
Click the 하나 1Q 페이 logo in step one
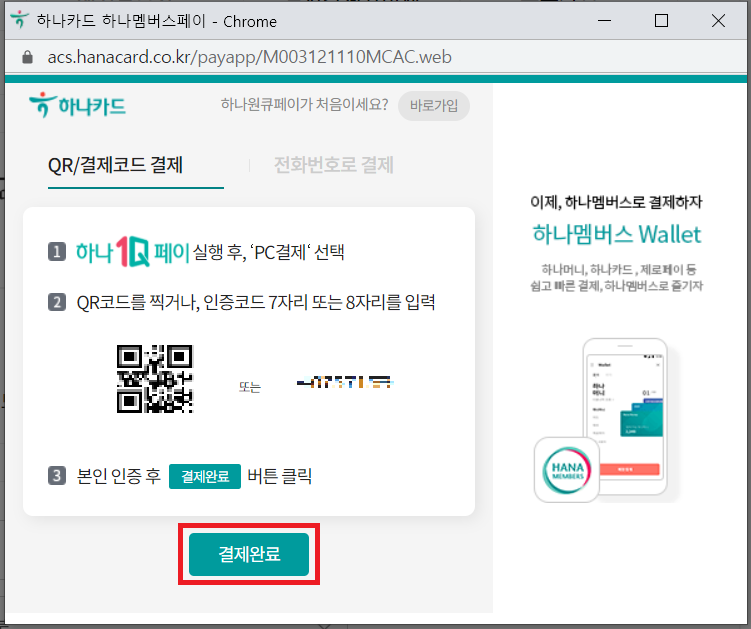pyautogui.click(x=133, y=252)
